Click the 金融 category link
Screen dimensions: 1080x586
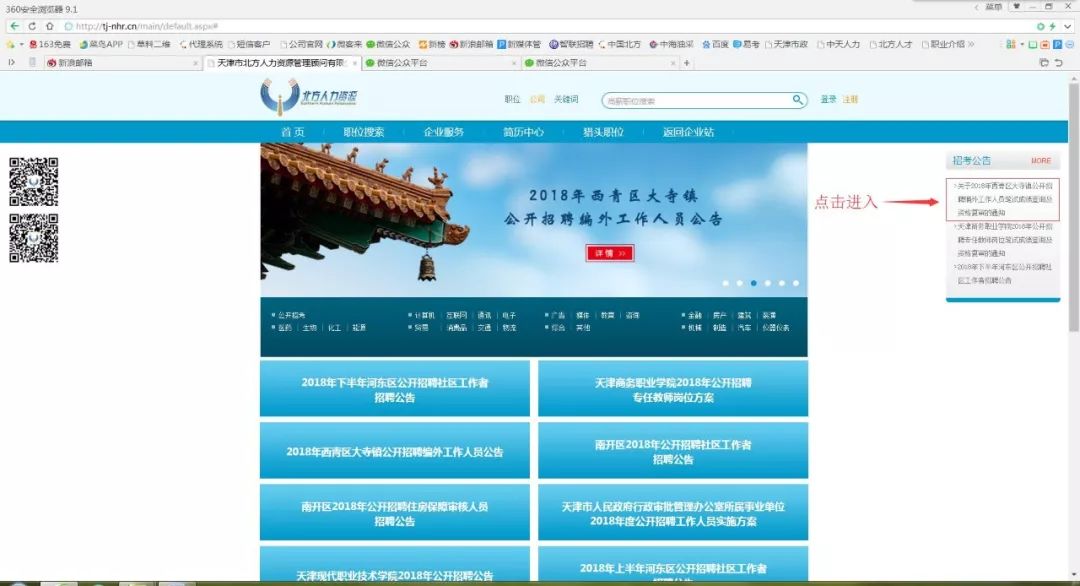[x=694, y=315]
